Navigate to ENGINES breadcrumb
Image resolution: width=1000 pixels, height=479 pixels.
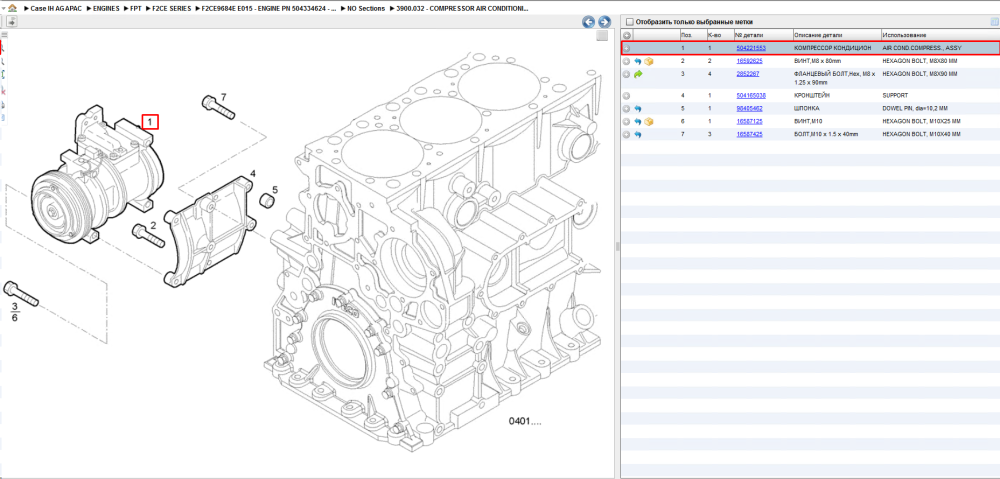click(106, 9)
